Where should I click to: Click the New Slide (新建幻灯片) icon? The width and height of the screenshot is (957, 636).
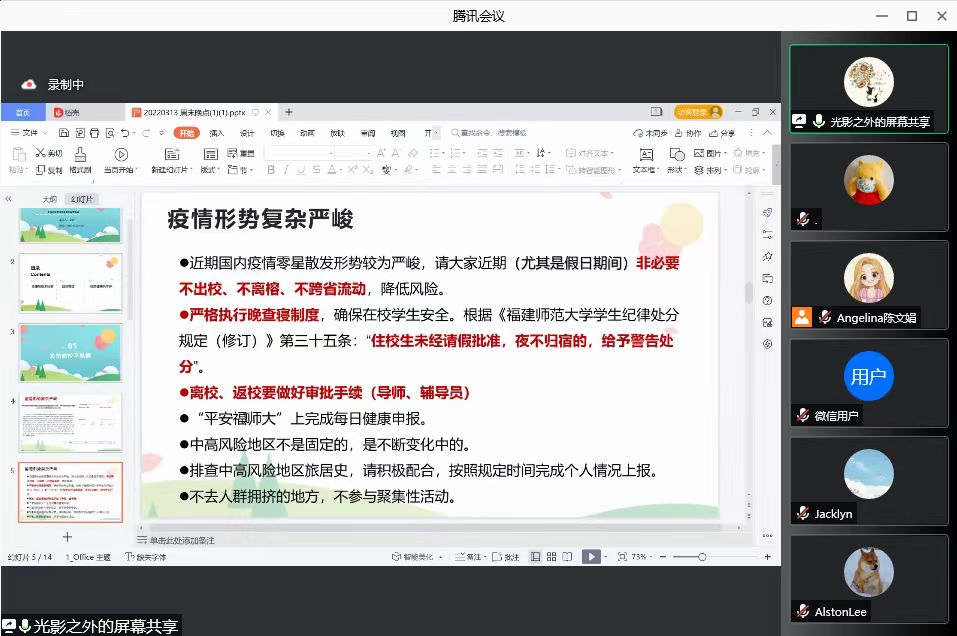point(170,159)
